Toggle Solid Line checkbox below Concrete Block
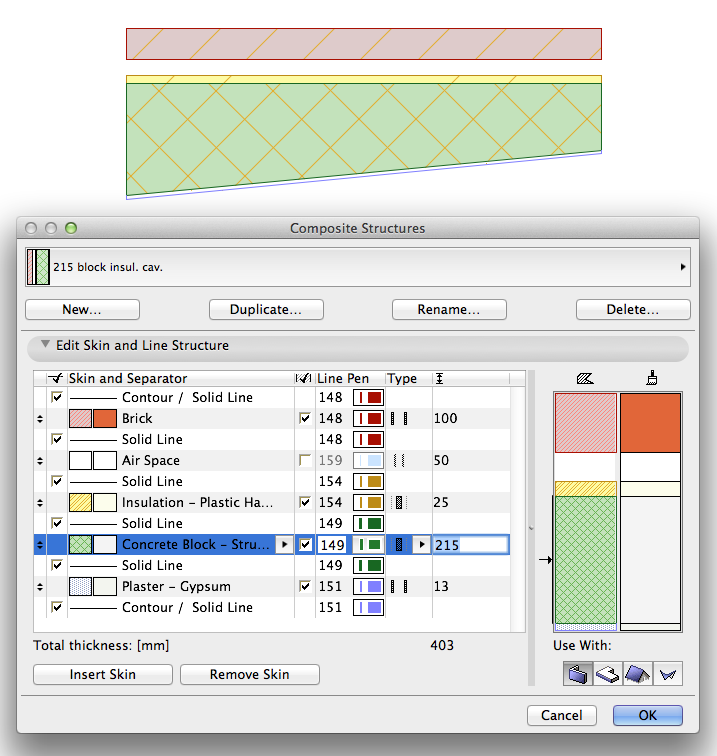The width and height of the screenshot is (717, 756). (57, 565)
